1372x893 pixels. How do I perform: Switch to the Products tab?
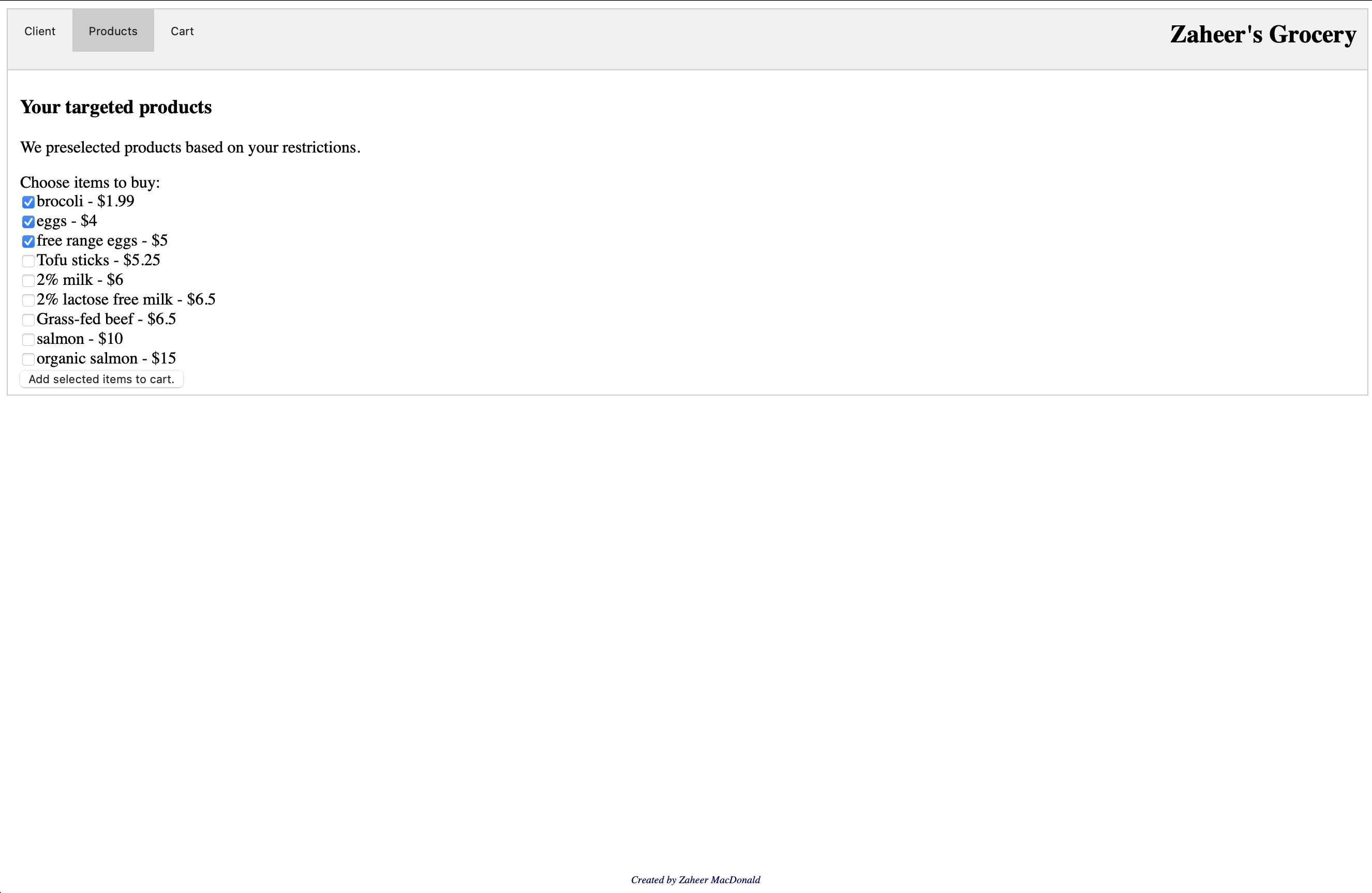tap(113, 31)
